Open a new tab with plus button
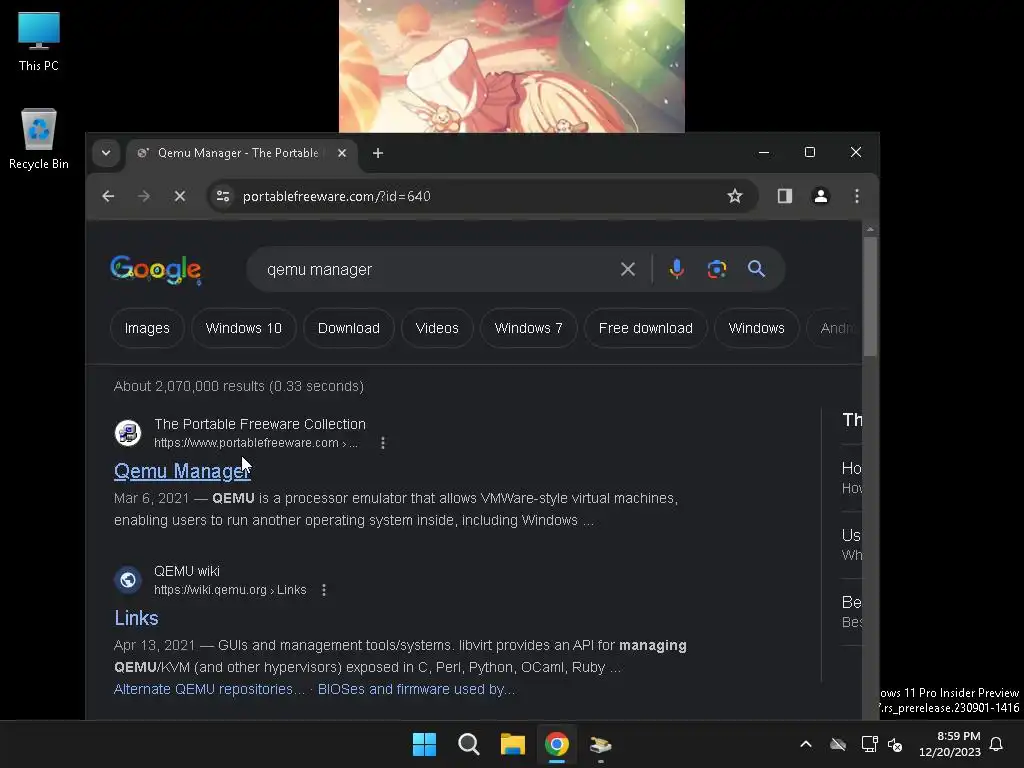Screen dimensions: 1024x768 coord(377,153)
